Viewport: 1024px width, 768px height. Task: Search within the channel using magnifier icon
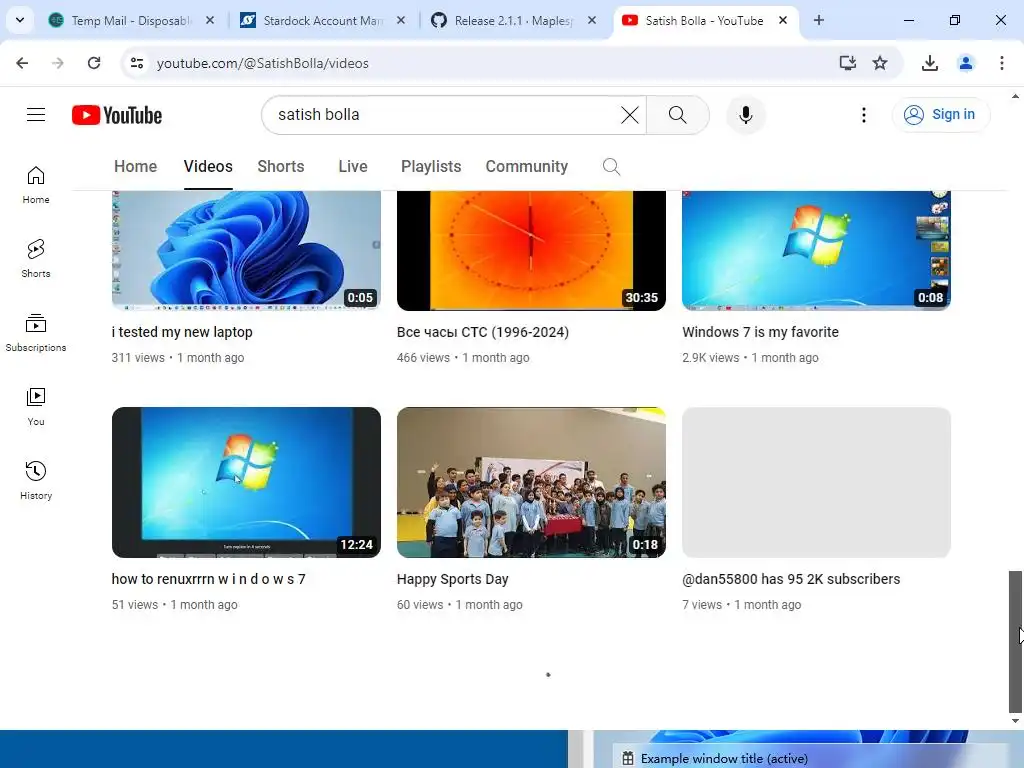[x=611, y=167]
